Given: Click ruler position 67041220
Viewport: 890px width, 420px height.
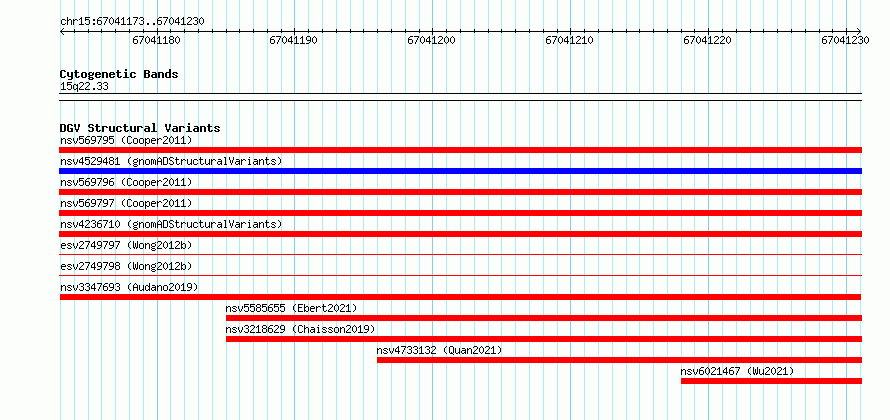Looking at the screenshot, I should tap(708, 40).
